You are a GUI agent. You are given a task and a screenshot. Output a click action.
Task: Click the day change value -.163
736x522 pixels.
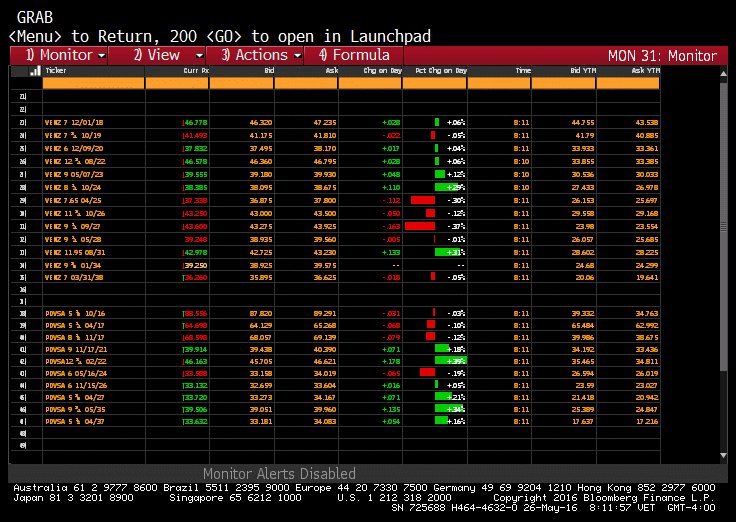point(391,227)
